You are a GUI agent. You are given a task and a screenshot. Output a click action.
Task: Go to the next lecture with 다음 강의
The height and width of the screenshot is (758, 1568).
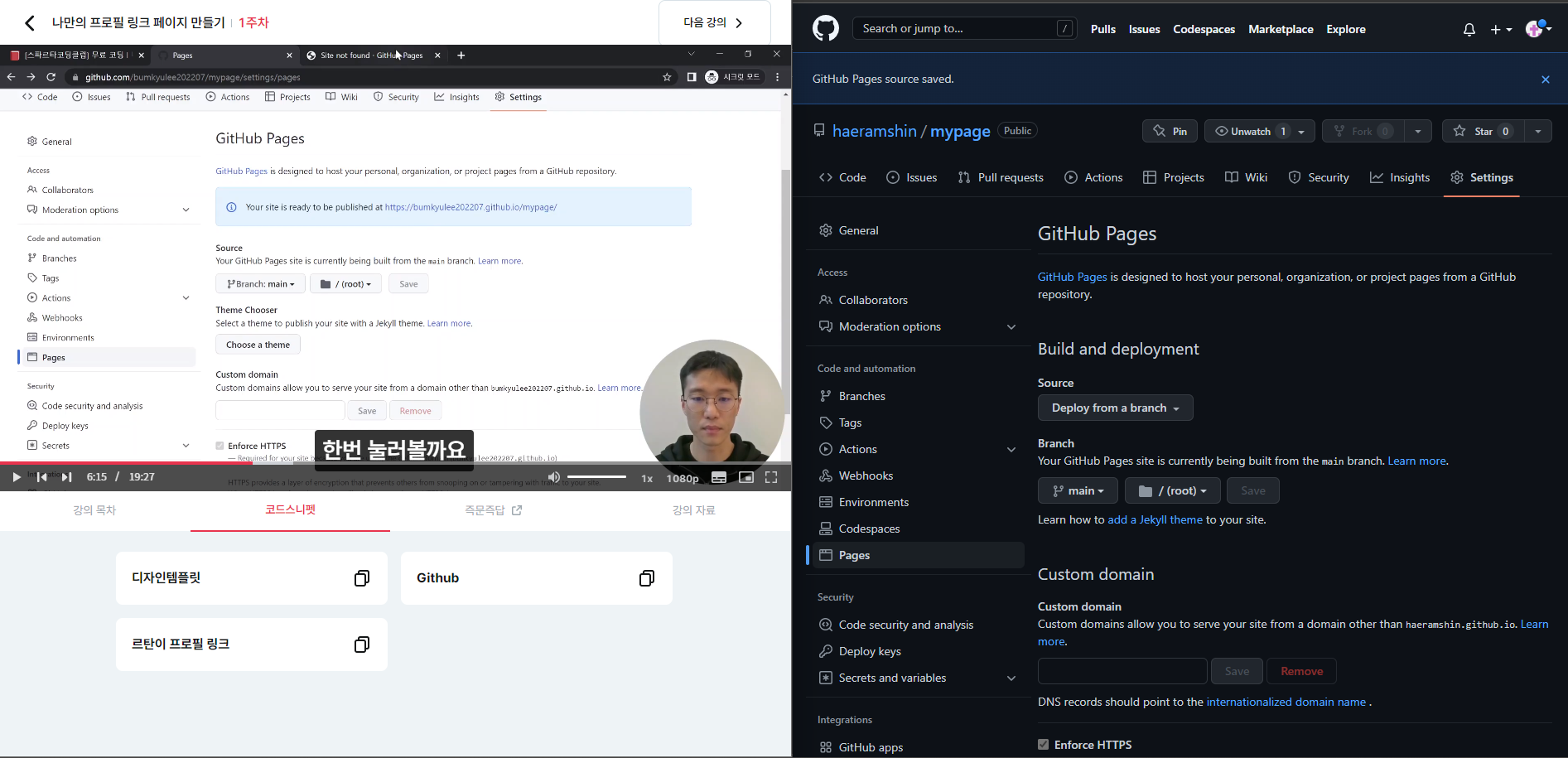pyautogui.click(x=715, y=22)
